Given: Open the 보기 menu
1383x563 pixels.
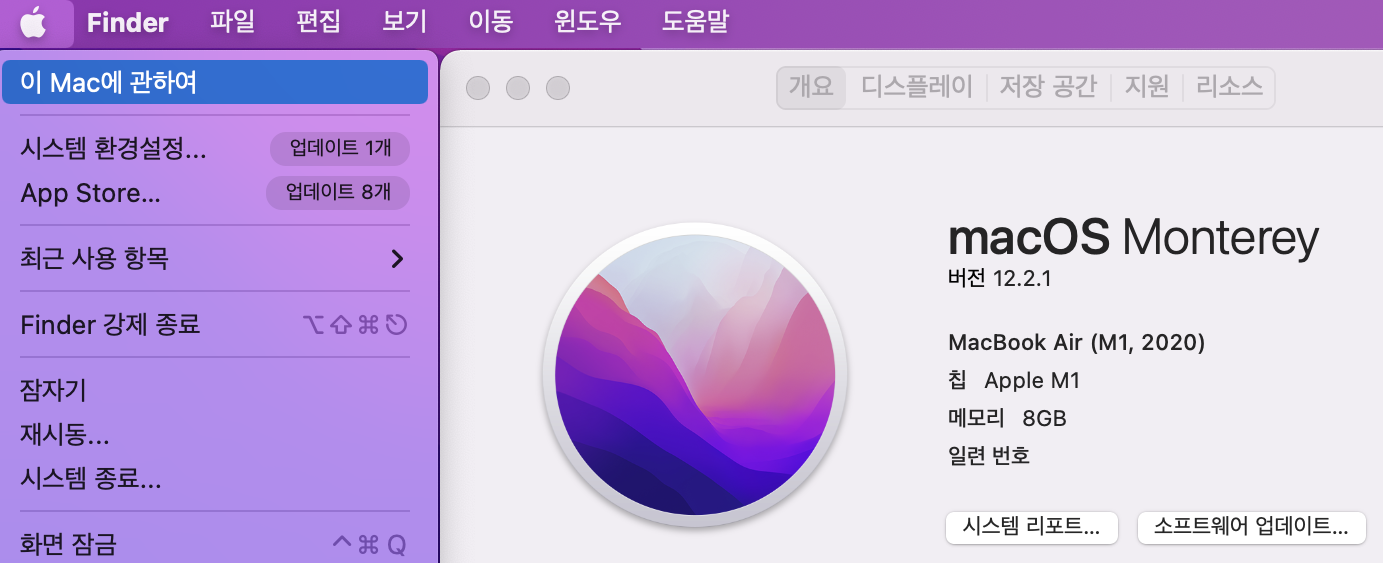Looking at the screenshot, I should [x=405, y=22].
